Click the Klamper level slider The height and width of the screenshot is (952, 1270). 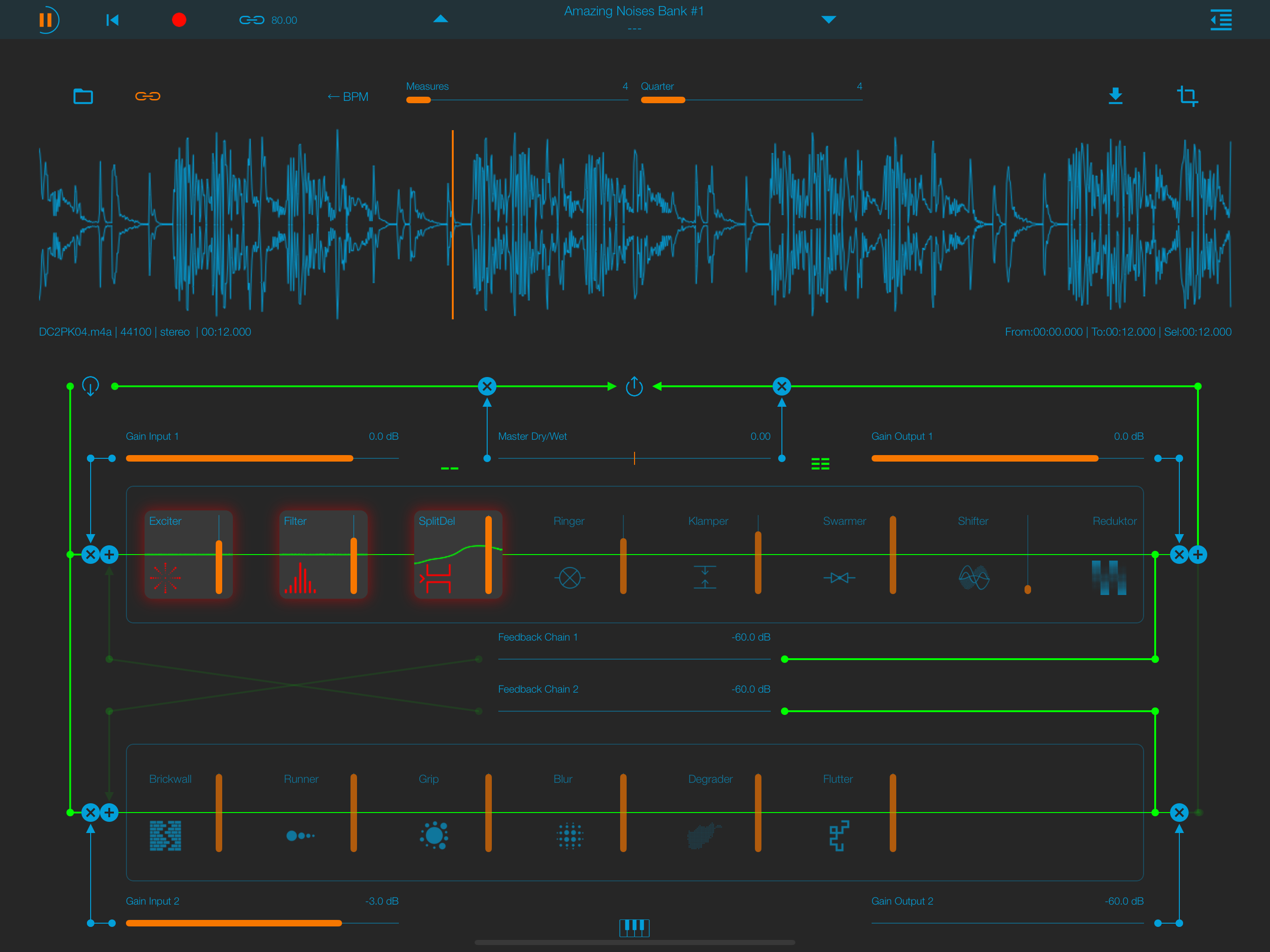click(x=758, y=554)
